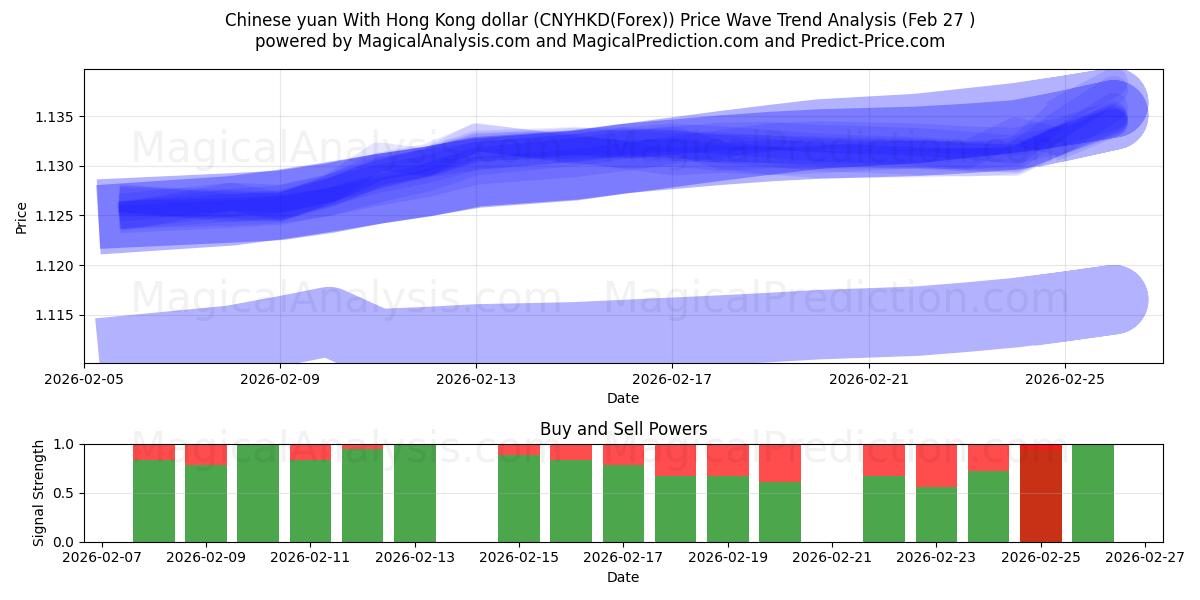Click 2026-02-27 tick on signal chart
The width and height of the screenshot is (1200, 600).
(x=1144, y=558)
